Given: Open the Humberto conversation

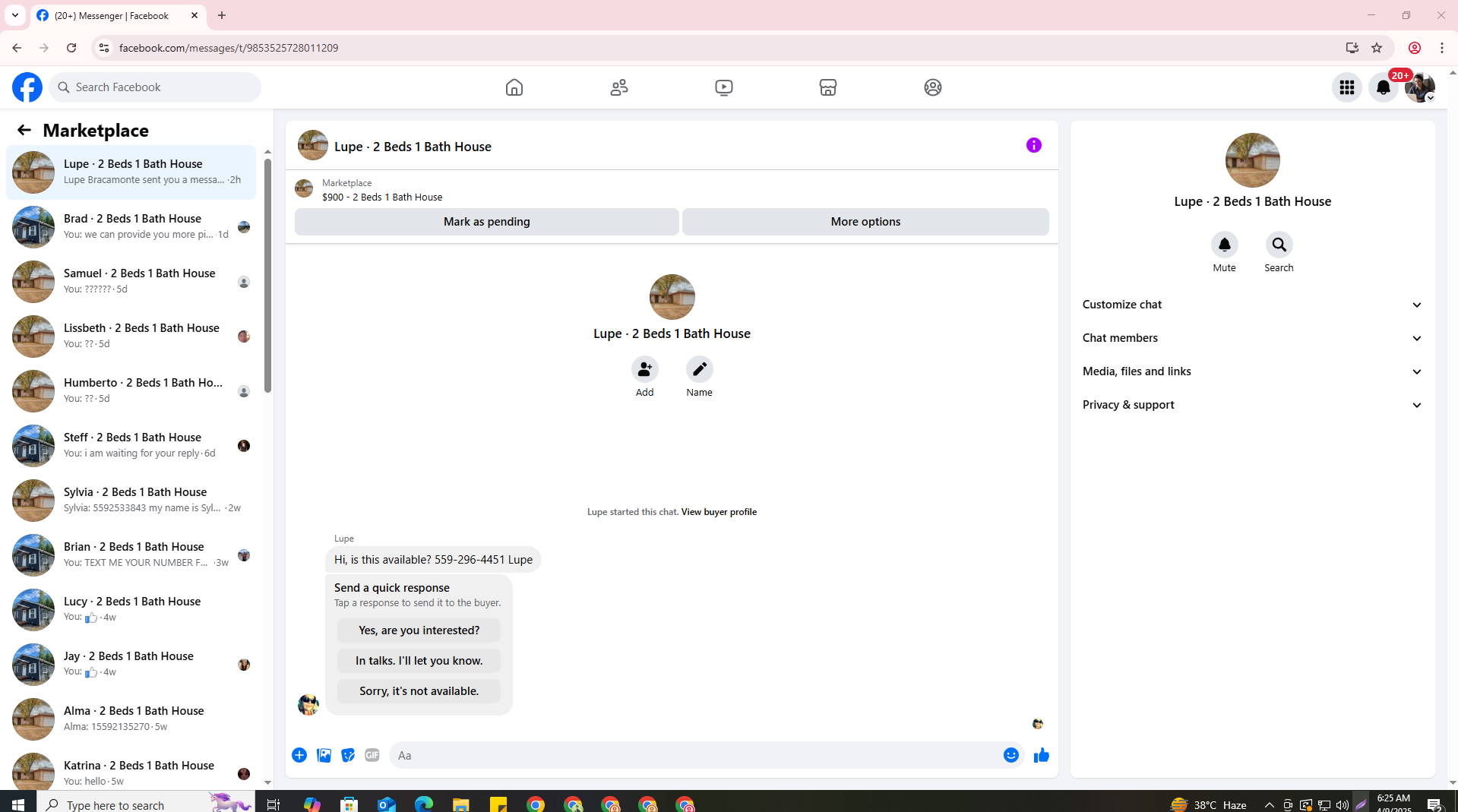Looking at the screenshot, I should coord(131,391).
